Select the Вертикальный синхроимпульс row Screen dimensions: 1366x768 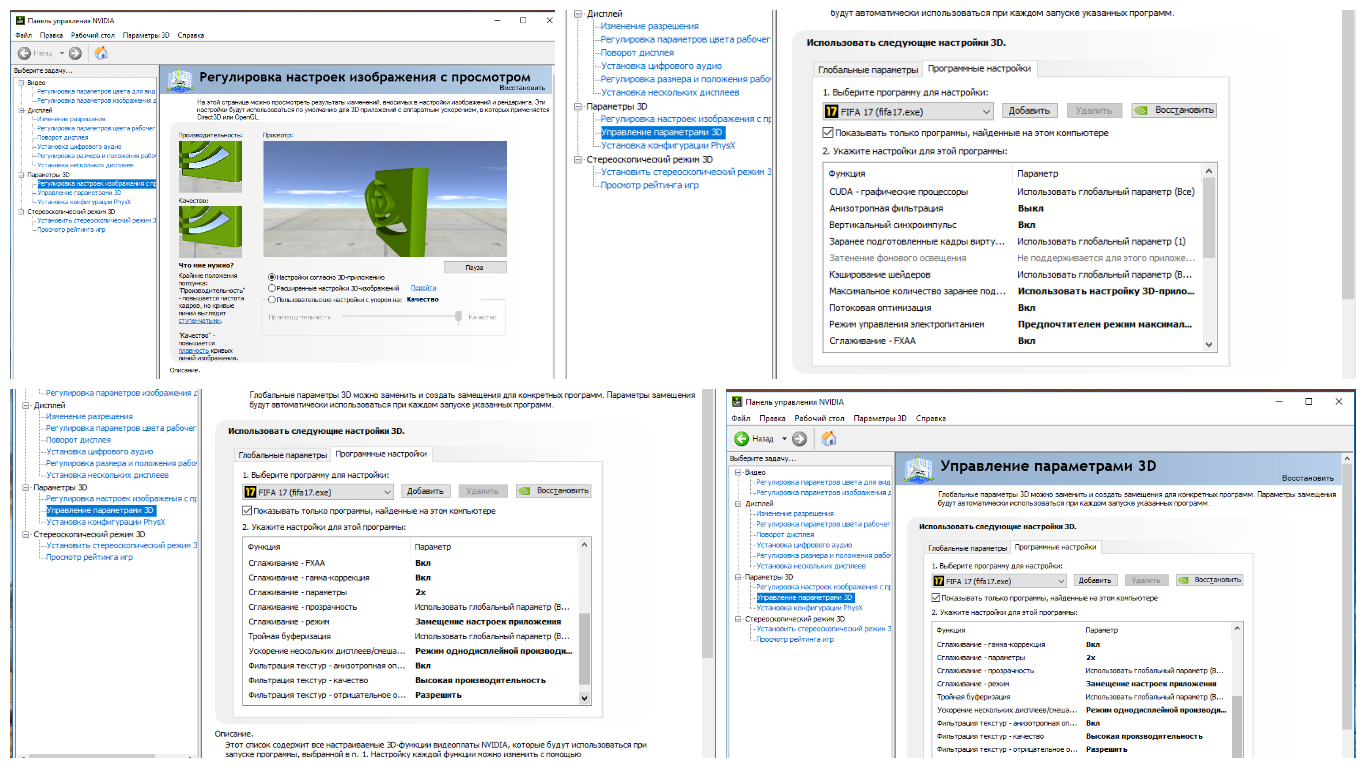click(x=1011, y=225)
